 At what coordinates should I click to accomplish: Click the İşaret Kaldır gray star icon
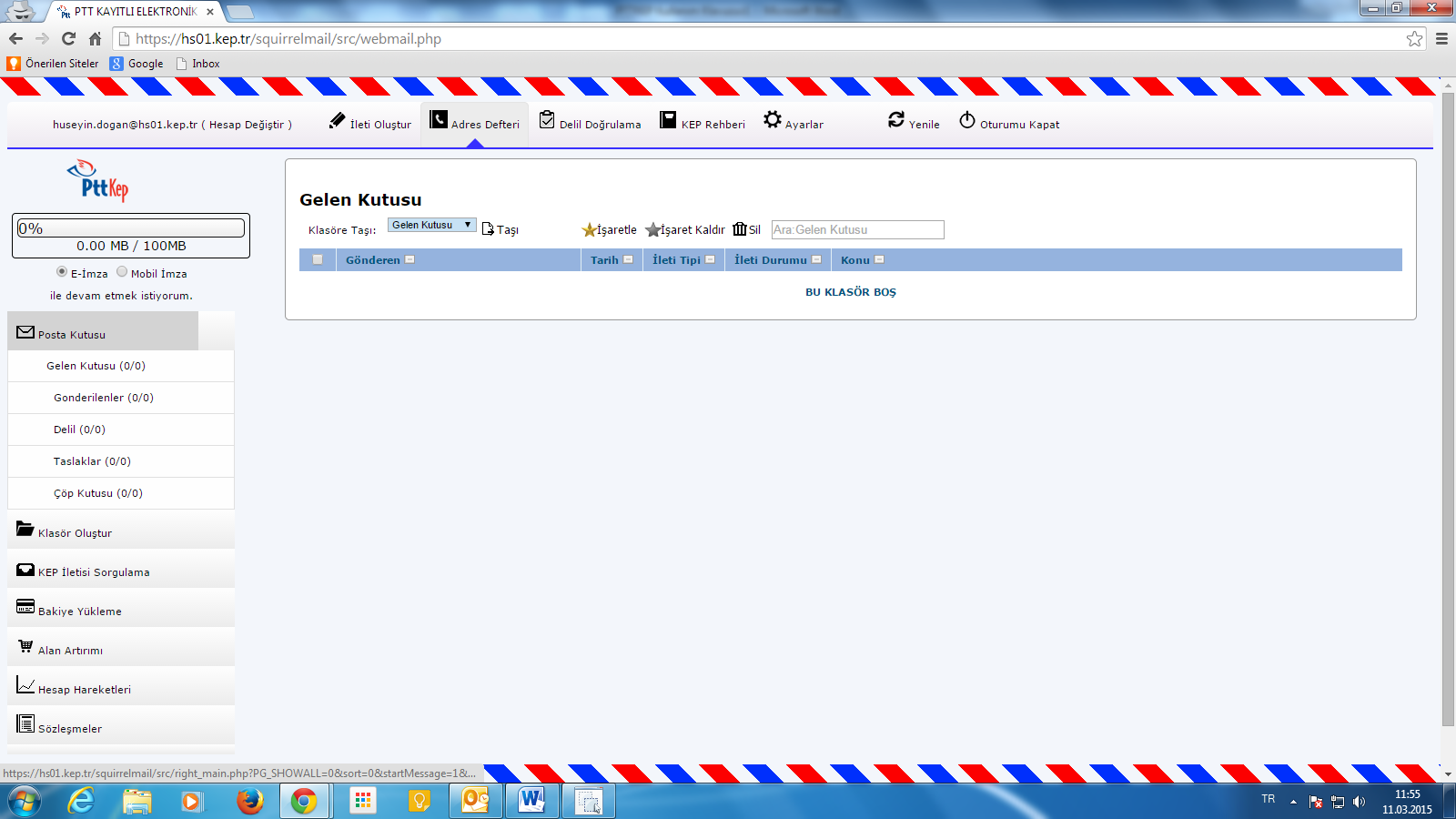[x=652, y=229]
